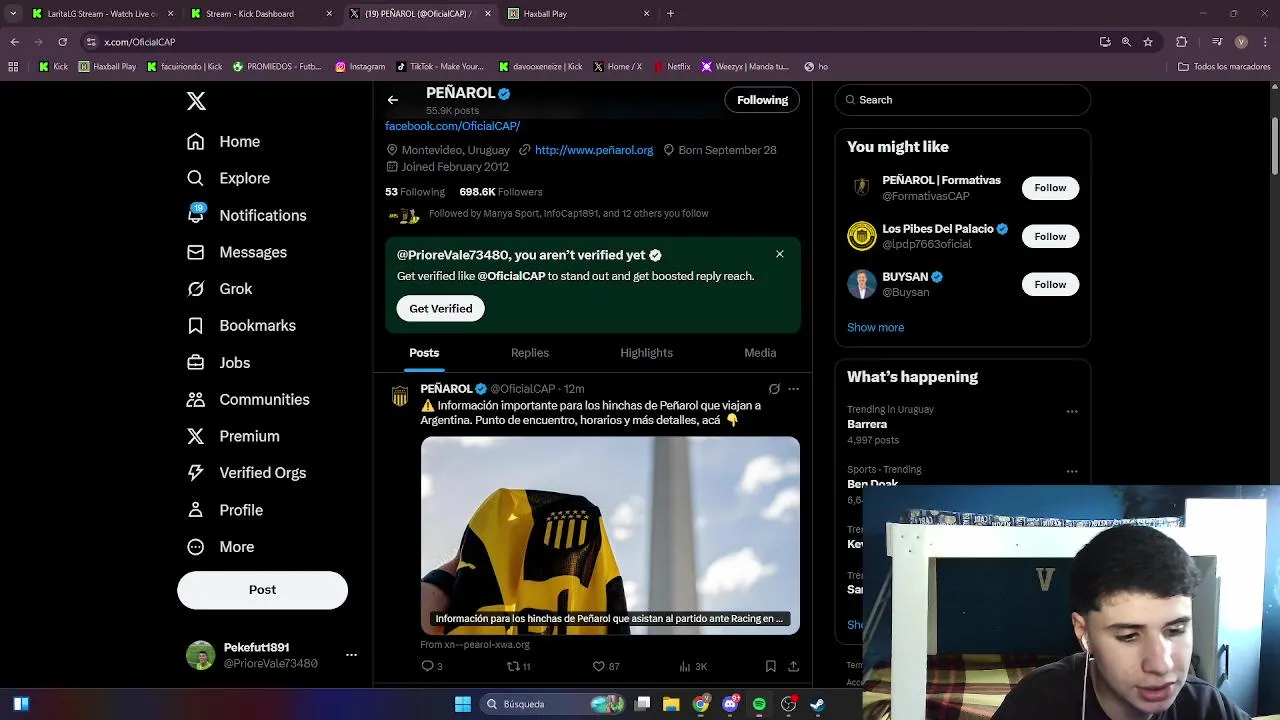Follow PEÑAROL | Formativas

(1050, 188)
